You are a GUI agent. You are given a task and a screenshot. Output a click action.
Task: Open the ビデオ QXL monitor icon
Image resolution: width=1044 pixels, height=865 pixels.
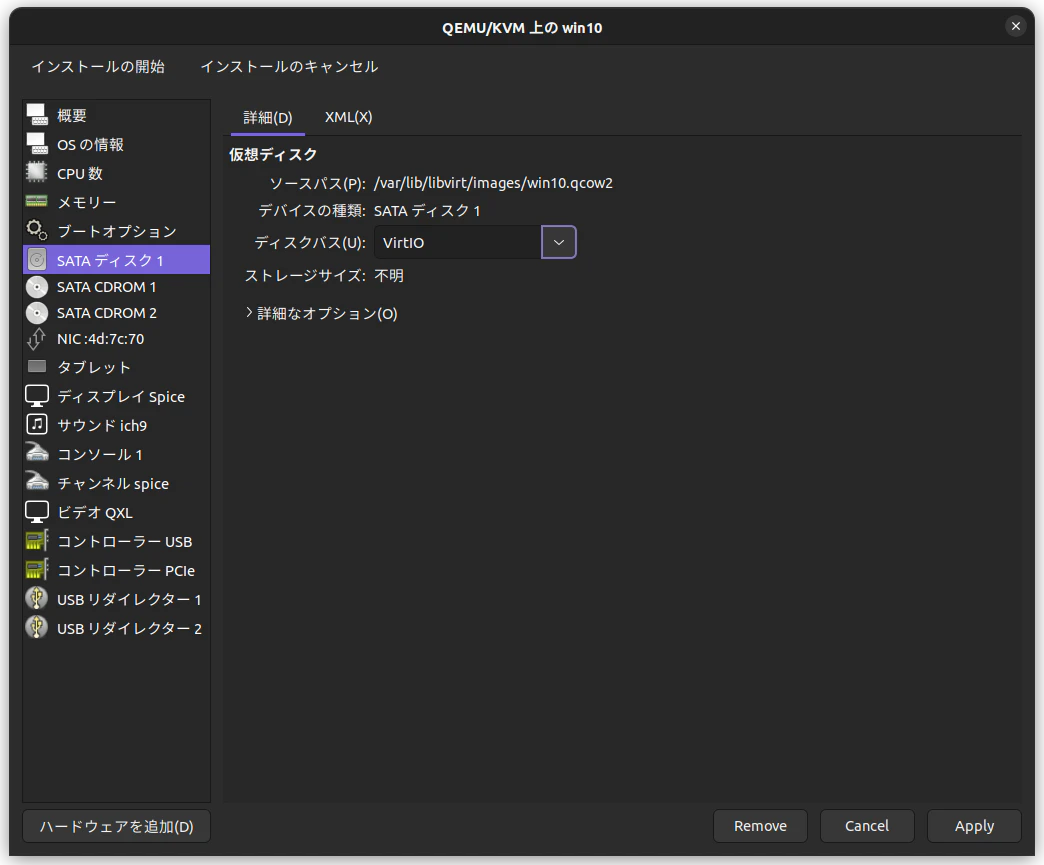[37, 512]
